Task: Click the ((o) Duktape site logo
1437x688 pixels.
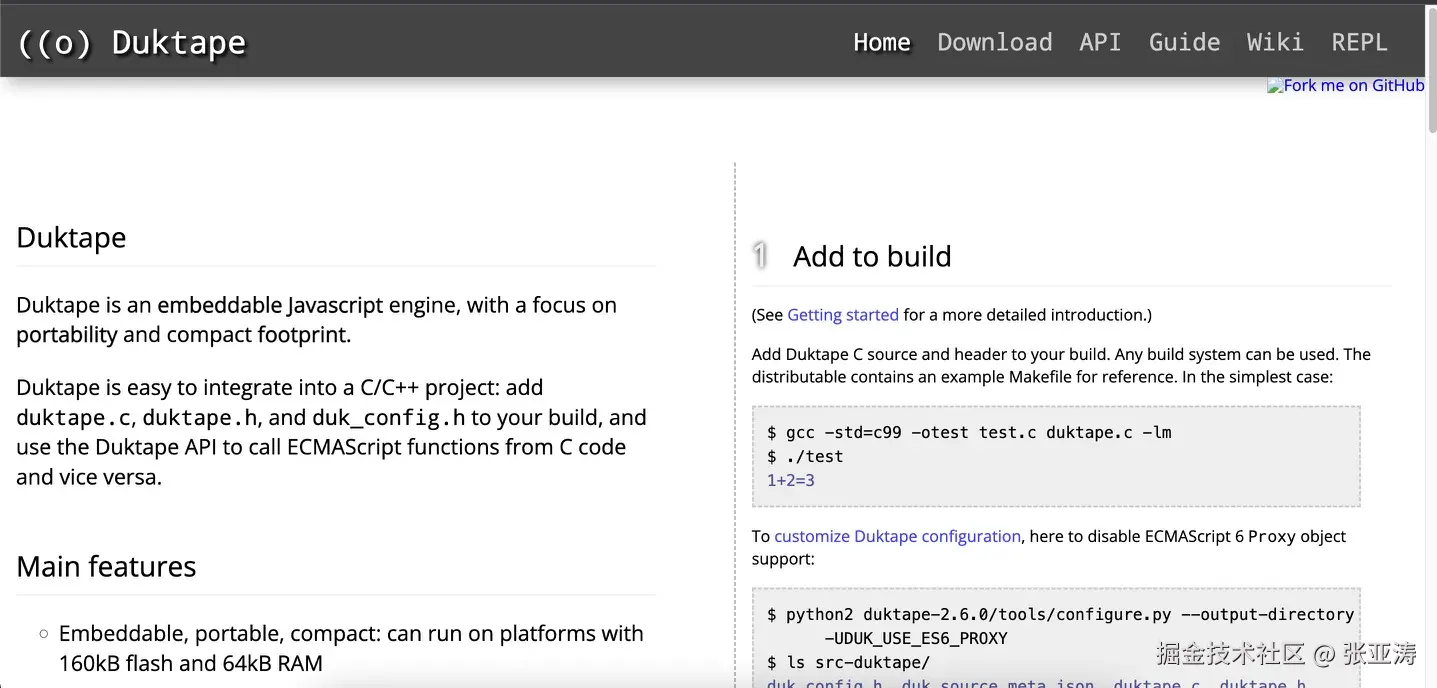Action: pyautogui.click(x=132, y=43)
